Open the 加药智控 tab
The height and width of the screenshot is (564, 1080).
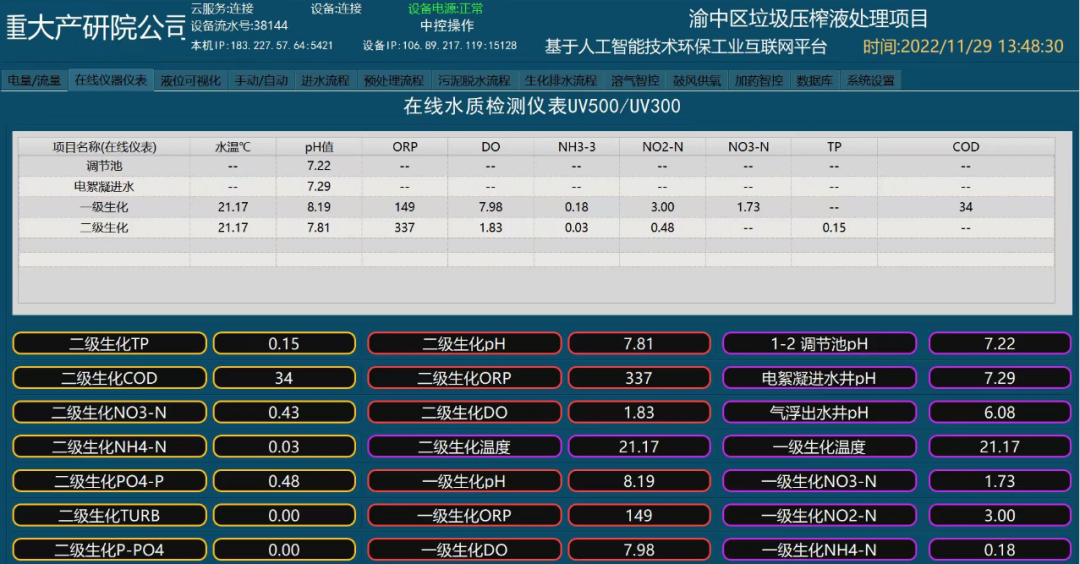pos(758,80)
